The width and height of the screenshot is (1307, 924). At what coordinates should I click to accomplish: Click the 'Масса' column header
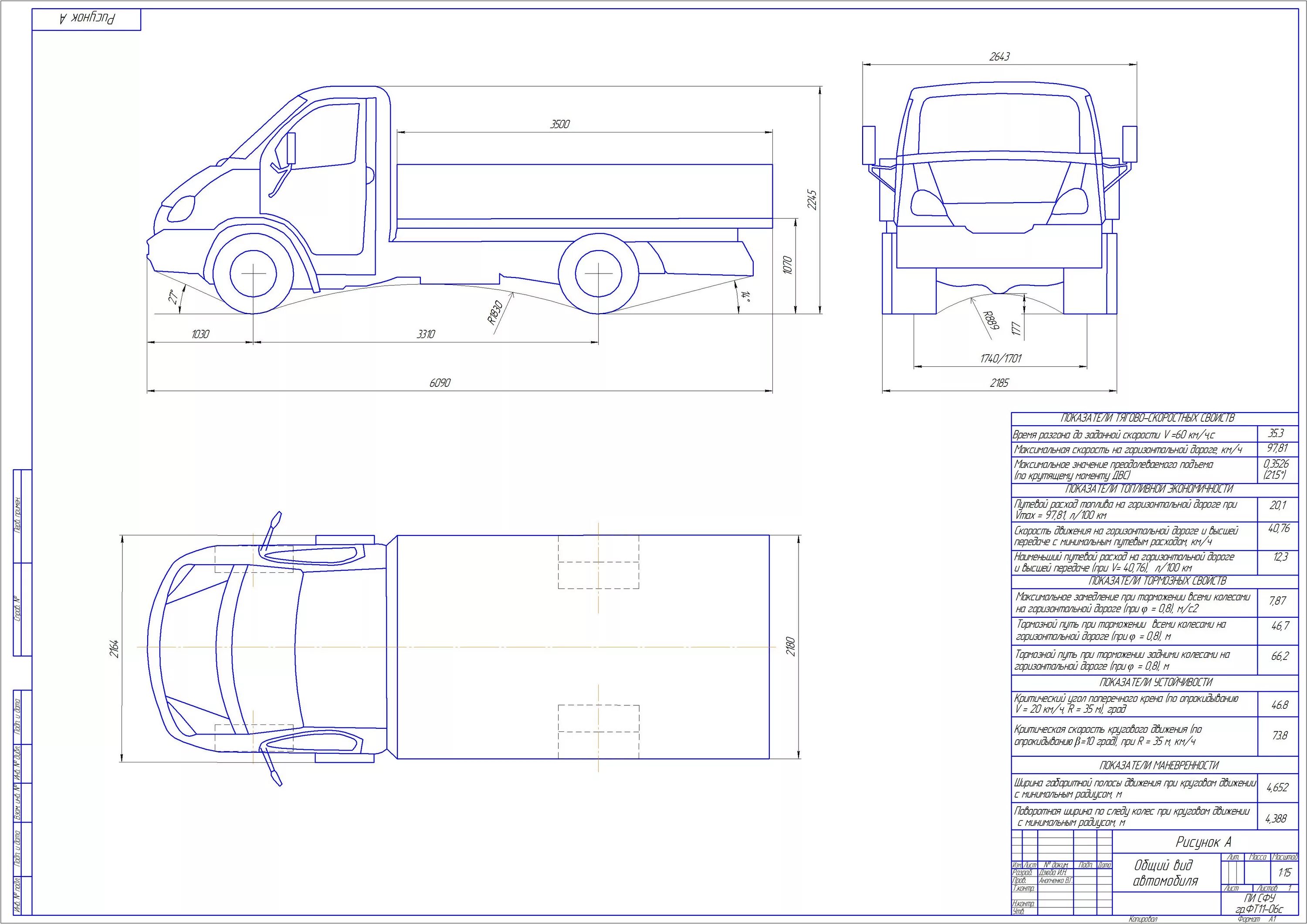tap(1257, 857)
